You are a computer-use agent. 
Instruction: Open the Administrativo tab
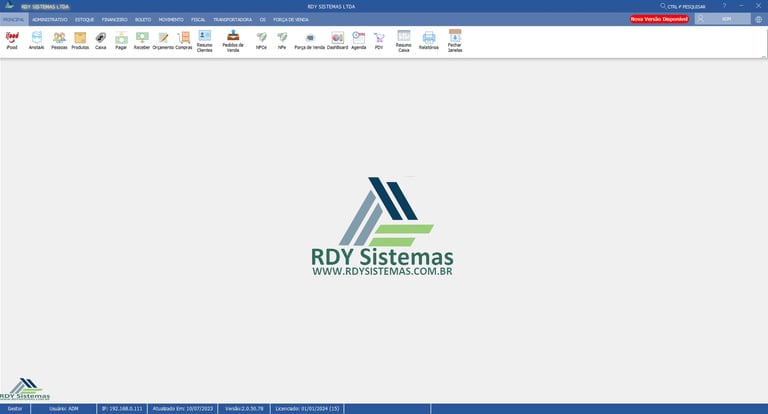tap(50, 20)
